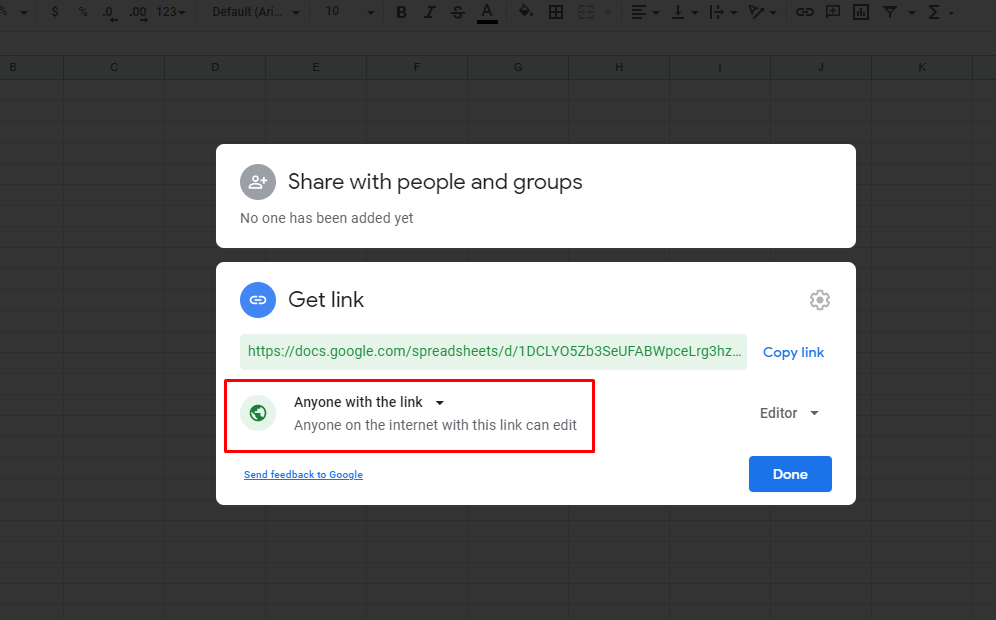The image size is (996, 620).
Task: Open the 123 more formats dropdown
Action: coord(171,12)
